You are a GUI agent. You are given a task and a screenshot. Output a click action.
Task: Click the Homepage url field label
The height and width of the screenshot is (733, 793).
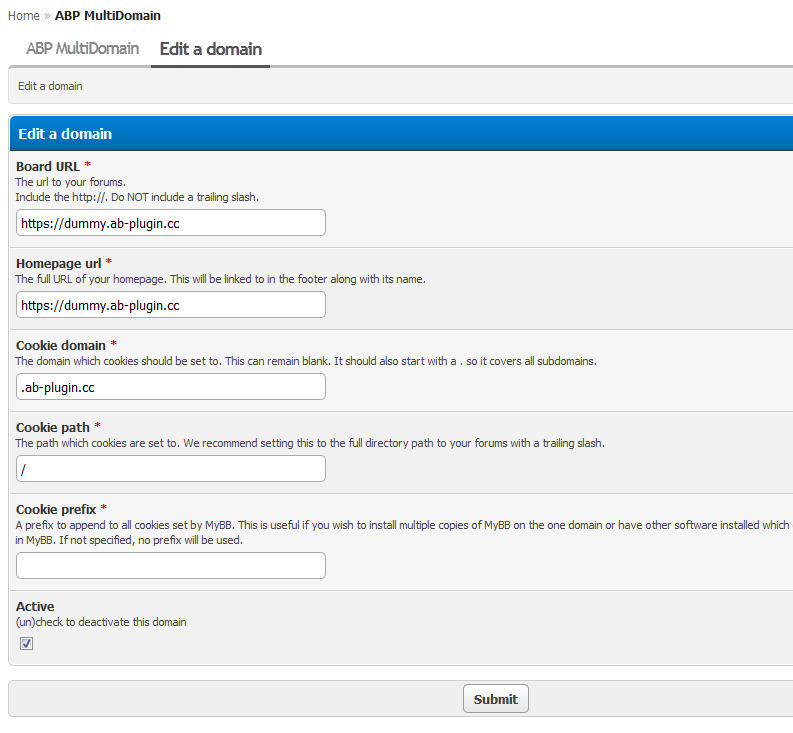point(58,263)
